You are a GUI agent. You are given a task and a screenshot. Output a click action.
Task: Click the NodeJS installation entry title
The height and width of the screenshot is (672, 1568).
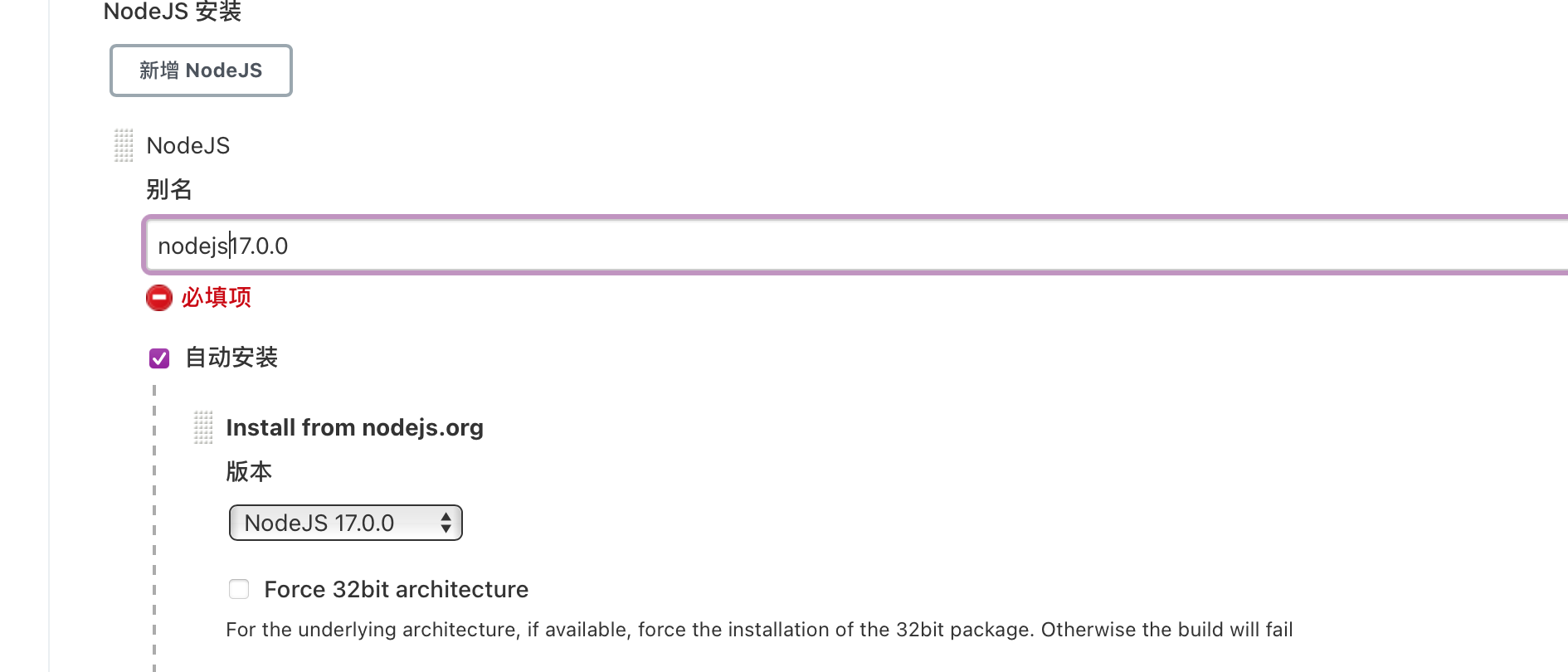point(188,146)
